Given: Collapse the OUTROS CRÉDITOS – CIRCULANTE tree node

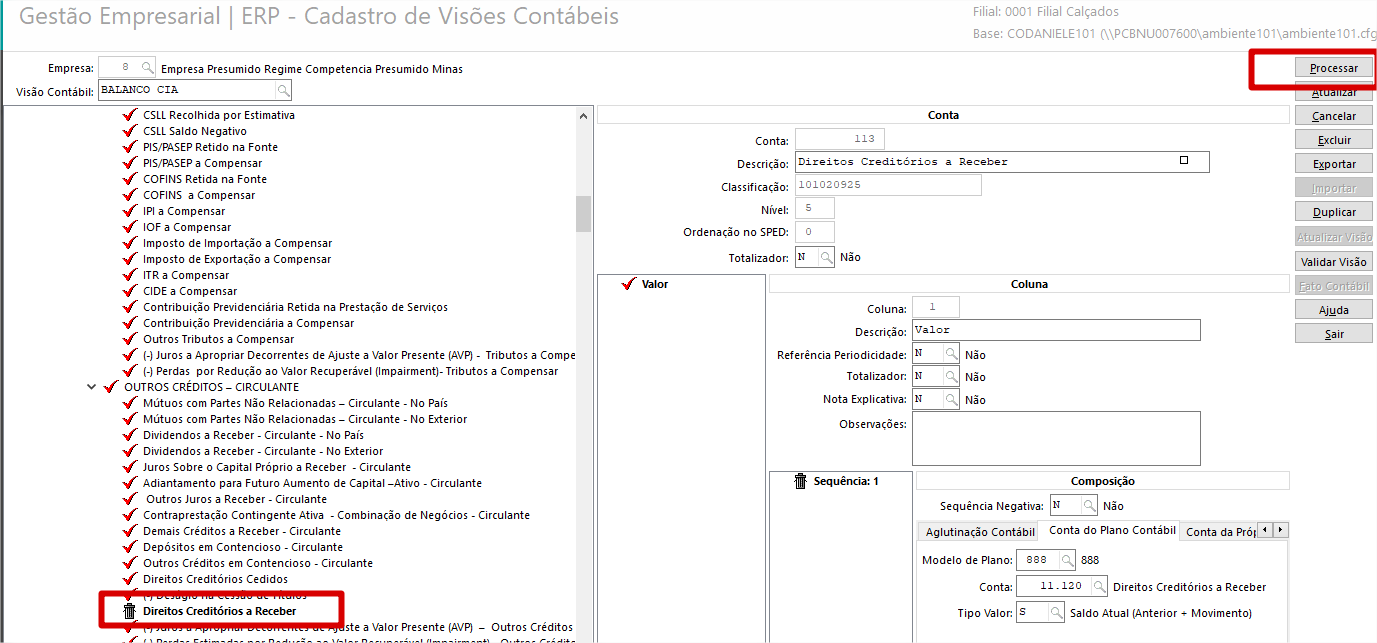Looking at the screenshot, I should coord(92,387).
